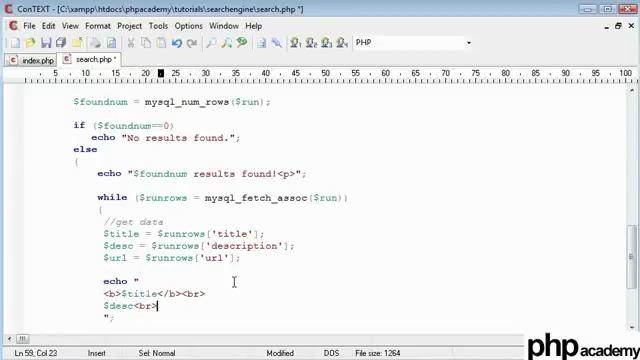Paste from clipboard icon
The width and height of the screenshot is (640, 360).
coord(161,42)
